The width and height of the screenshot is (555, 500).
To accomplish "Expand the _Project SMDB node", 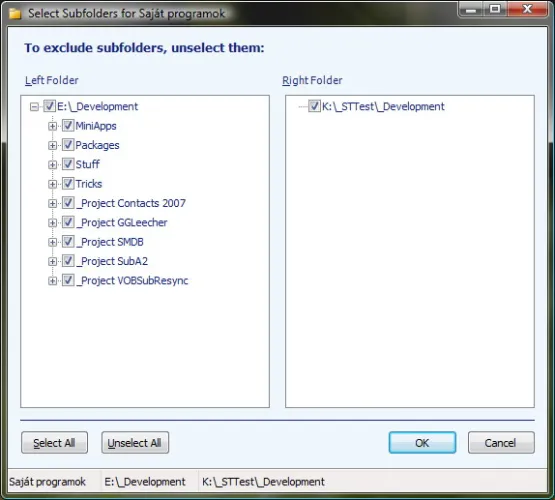I will coord(52,242).
